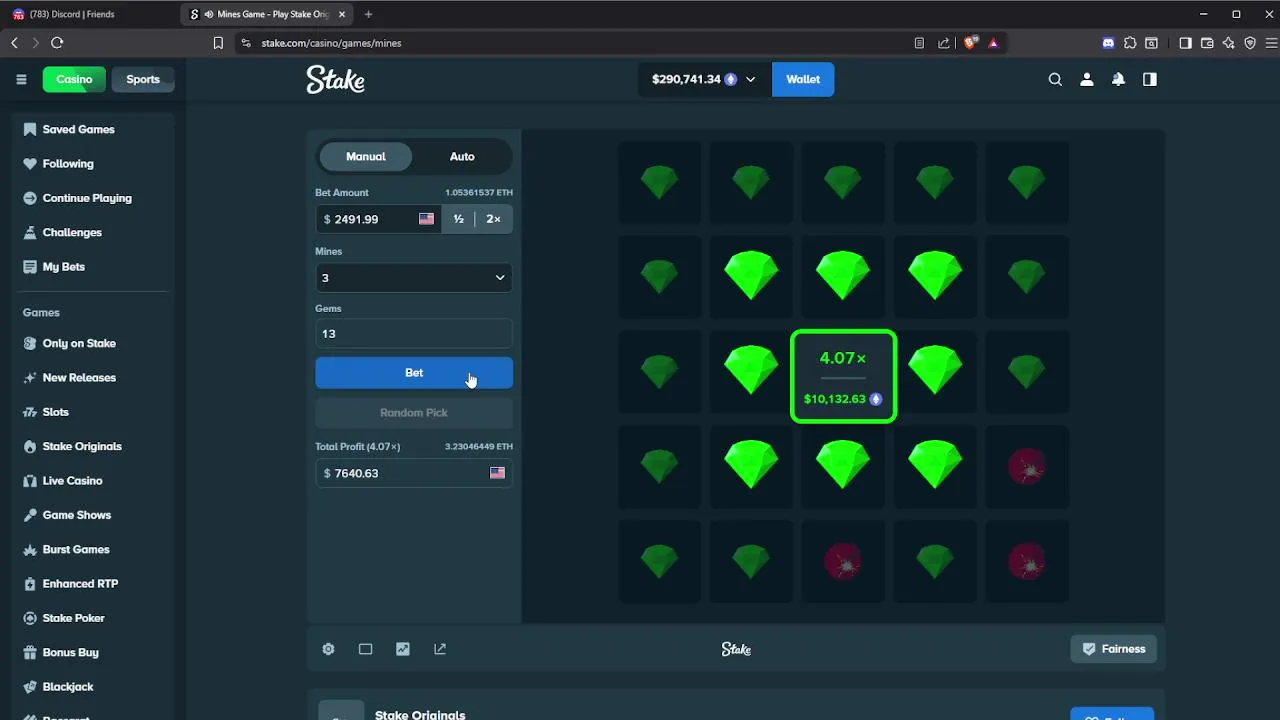Click the Saved Games bookmark icon

coord(29,129)
